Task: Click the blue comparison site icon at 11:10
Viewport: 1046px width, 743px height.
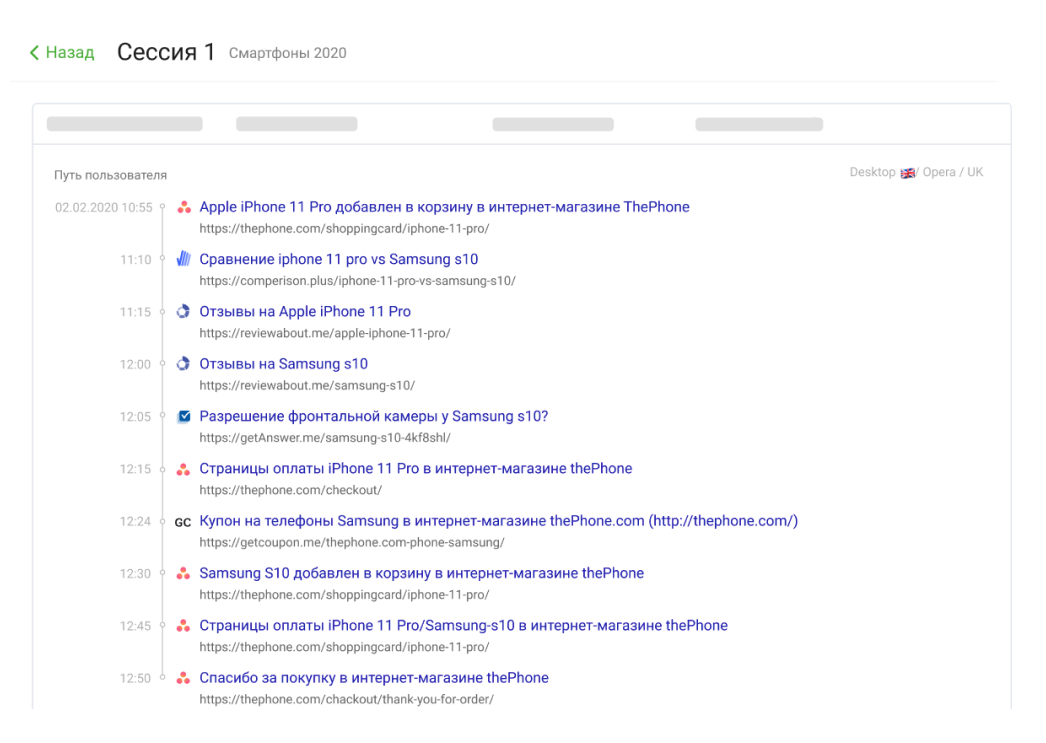Action: 183,260
